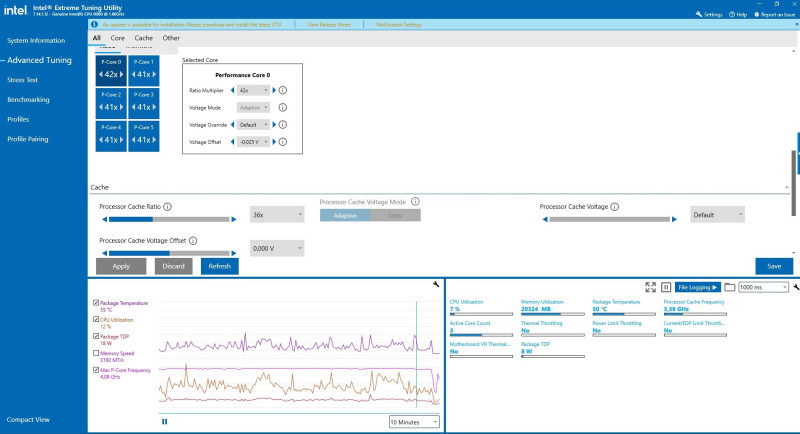Open the log files folder
Image resolution: width=800 pixels, height=434 pixels.
[x=730, y=287]
